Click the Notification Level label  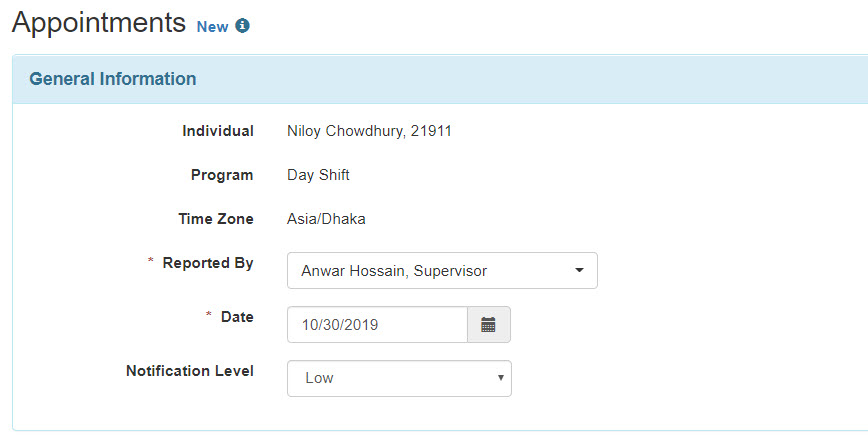pyautogui.click(x=190, y=371)
